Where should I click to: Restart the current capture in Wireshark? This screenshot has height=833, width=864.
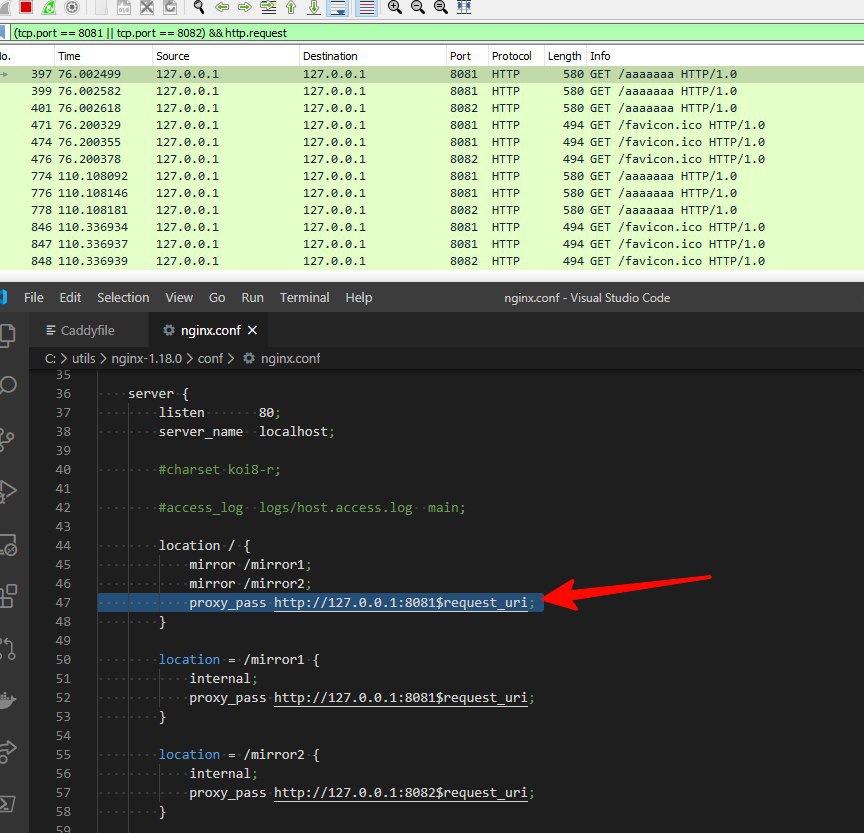coord(48,7)
